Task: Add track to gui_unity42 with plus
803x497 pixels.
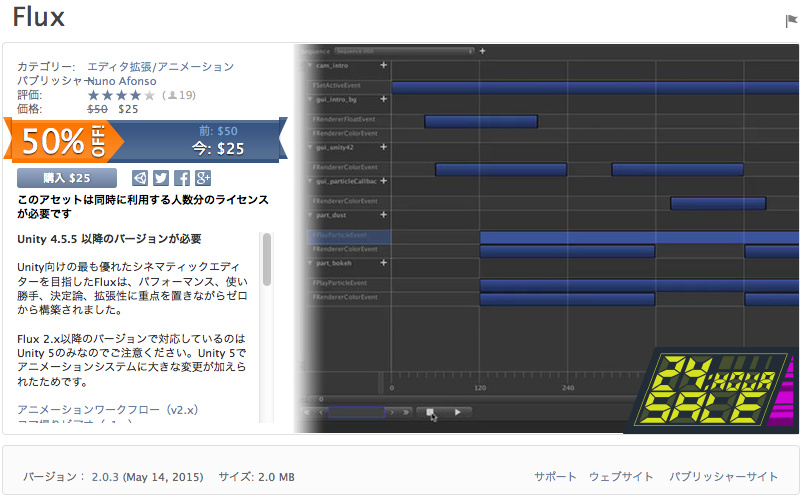Action: (x=384, y=147)
